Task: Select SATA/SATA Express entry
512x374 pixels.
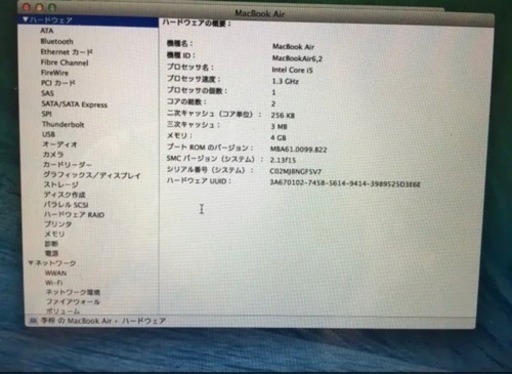Action: (x=74, y=104)
